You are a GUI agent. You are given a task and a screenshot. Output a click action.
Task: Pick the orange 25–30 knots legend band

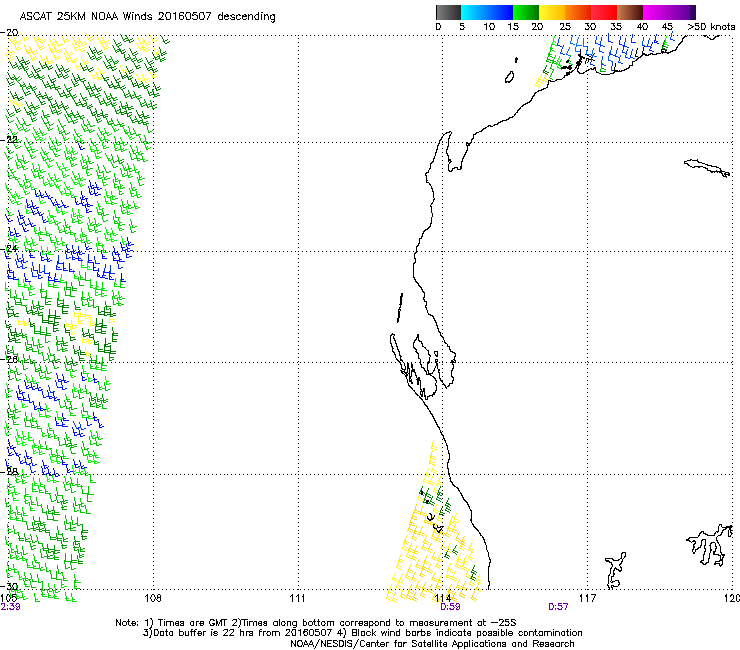(x=578, y=12)
